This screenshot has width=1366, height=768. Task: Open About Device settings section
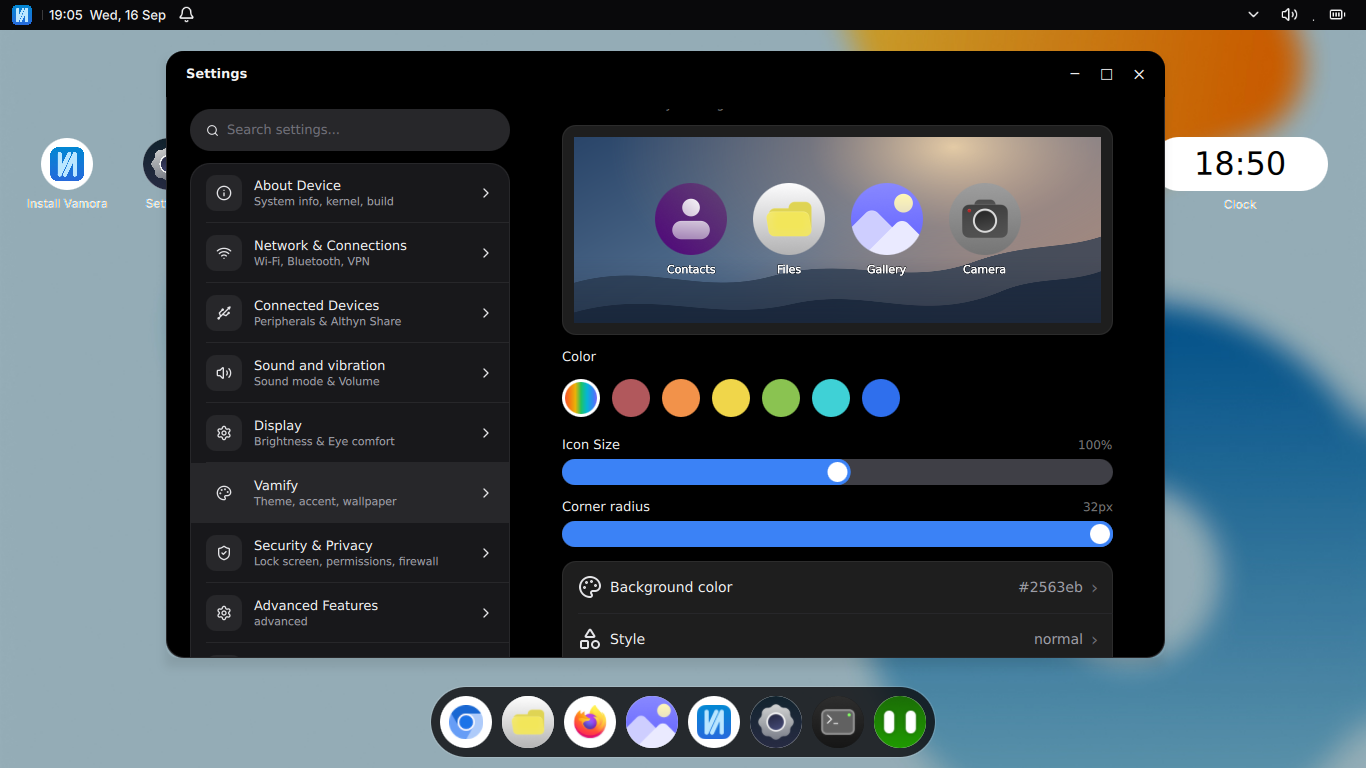click(350, 193)
